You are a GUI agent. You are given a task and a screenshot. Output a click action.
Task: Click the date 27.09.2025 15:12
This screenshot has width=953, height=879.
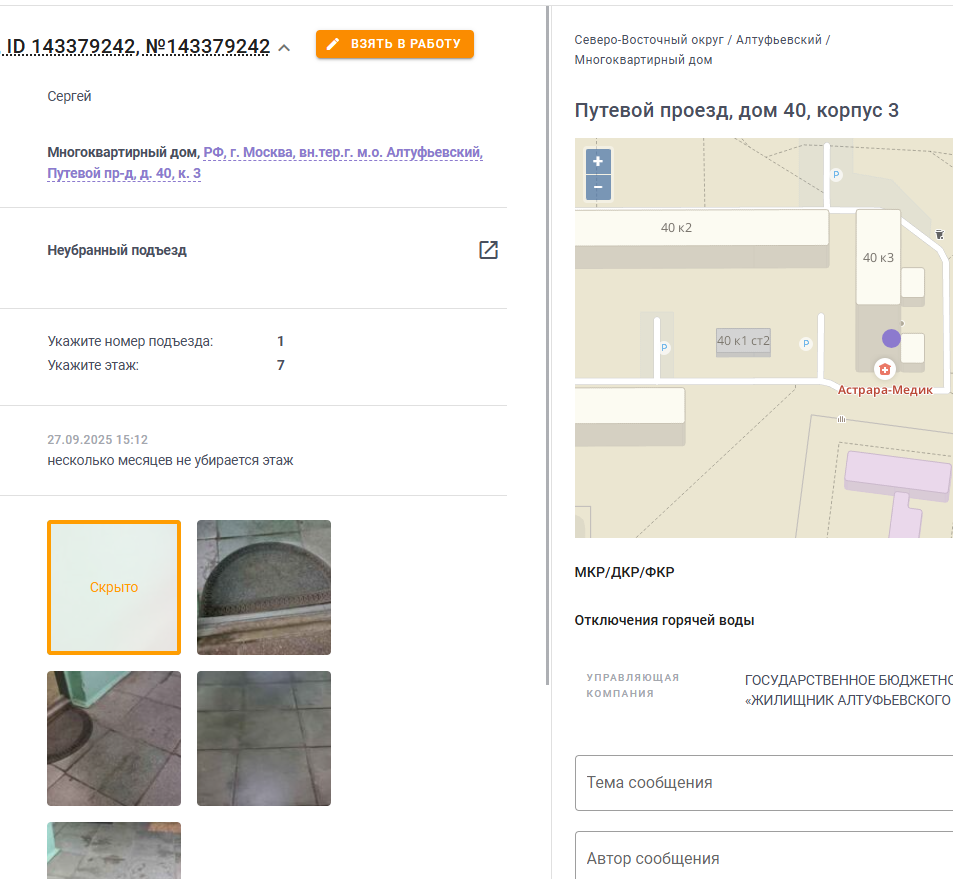(x=97, y=440)
